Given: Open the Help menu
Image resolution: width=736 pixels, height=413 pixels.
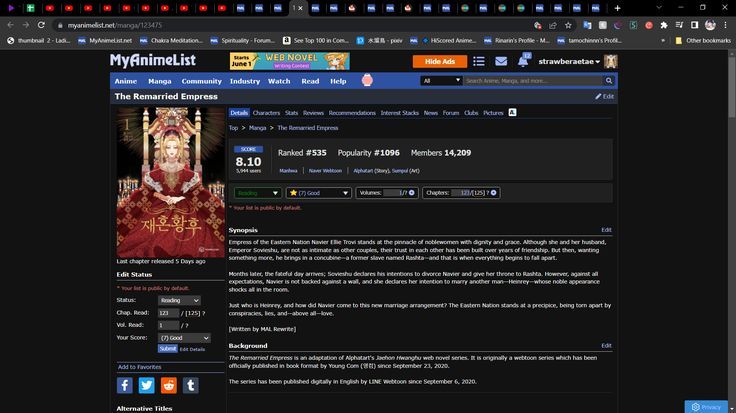Looking at the screenshot, I should click(x=338, y=81).
